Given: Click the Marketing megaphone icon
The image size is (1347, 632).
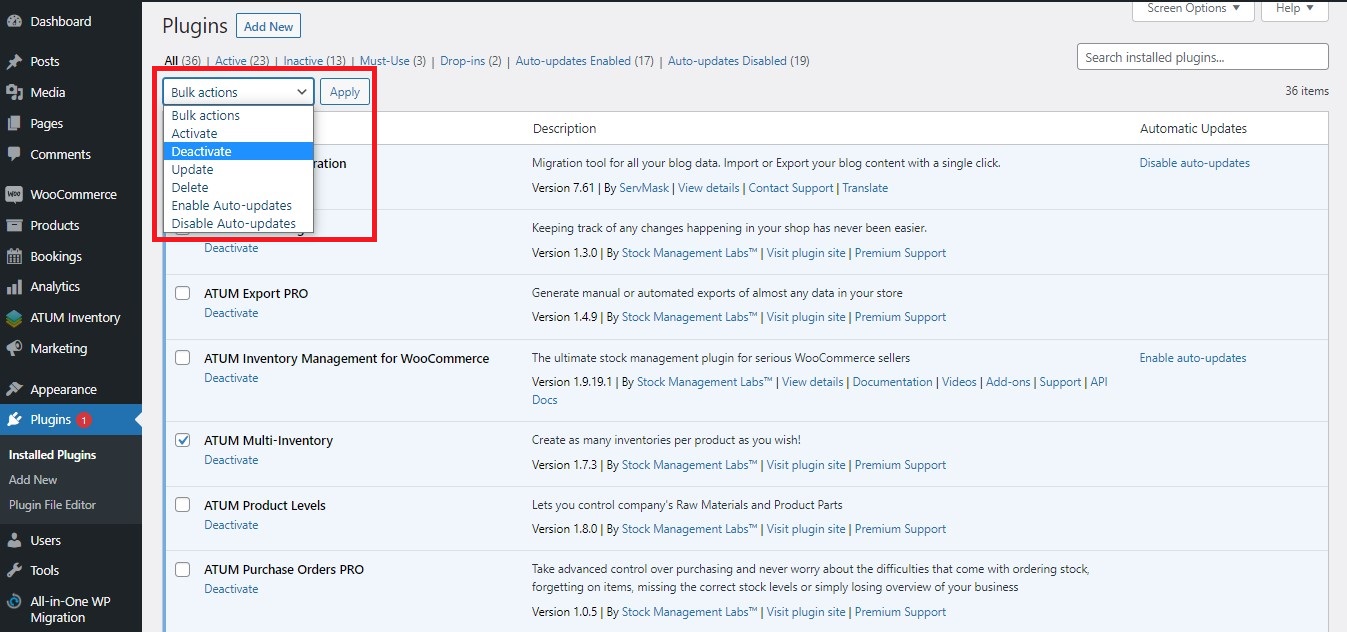Looking at the screenshot, I should pos(14,348).
